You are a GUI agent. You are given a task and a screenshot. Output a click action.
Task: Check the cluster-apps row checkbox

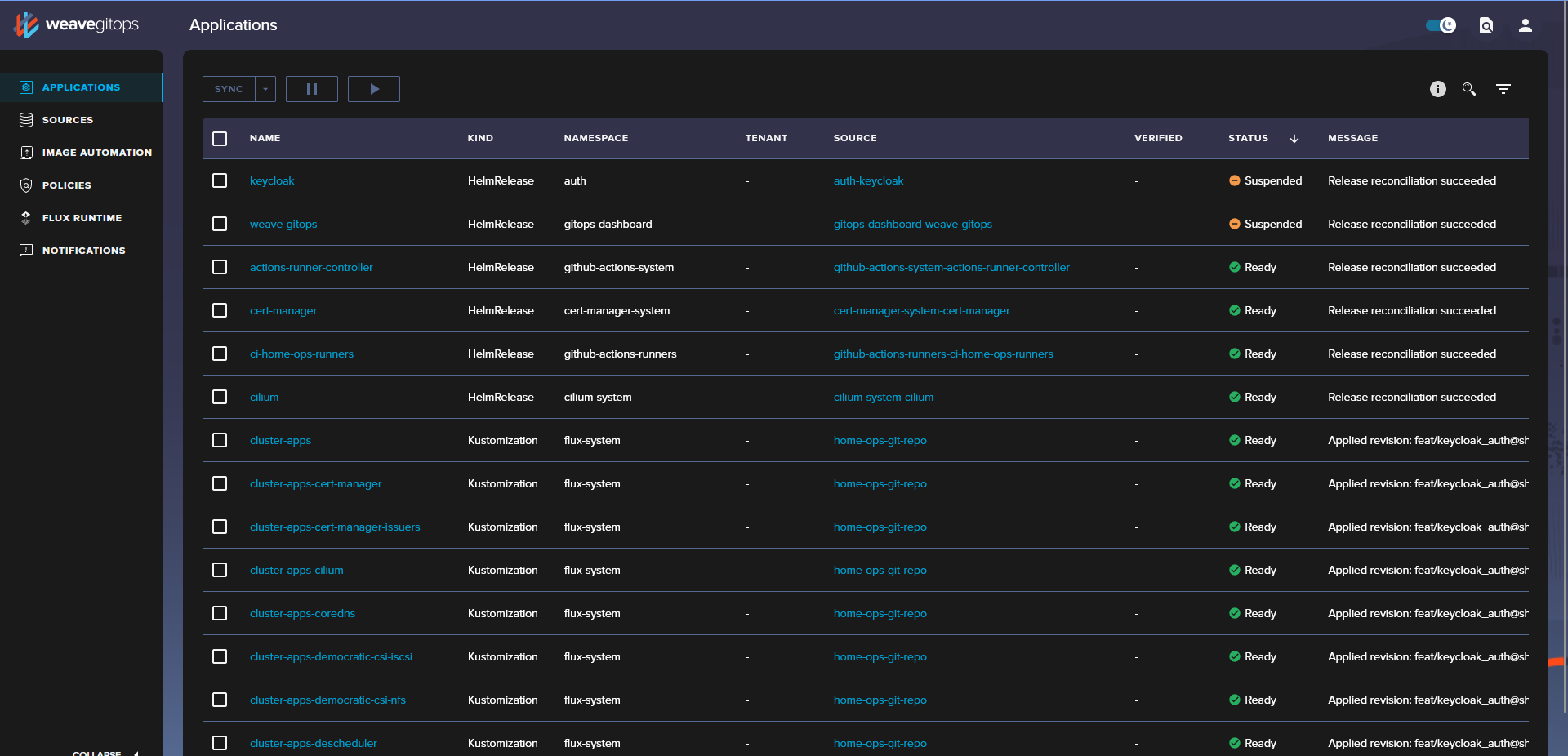click(220, 440)
